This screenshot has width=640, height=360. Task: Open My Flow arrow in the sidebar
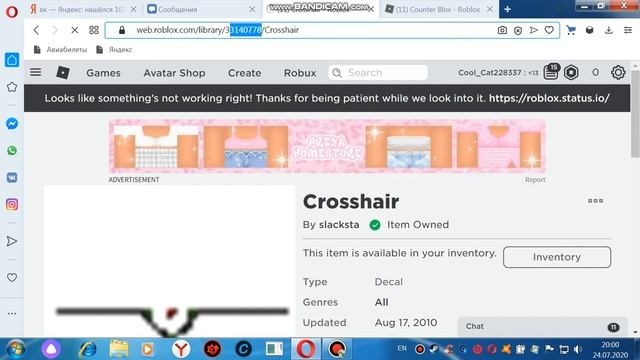tap(12, 241)
